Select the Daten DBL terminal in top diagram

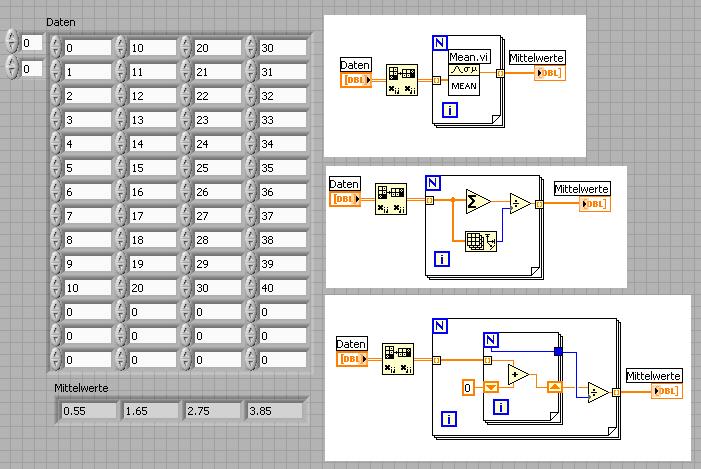click(x=356, y=80)
